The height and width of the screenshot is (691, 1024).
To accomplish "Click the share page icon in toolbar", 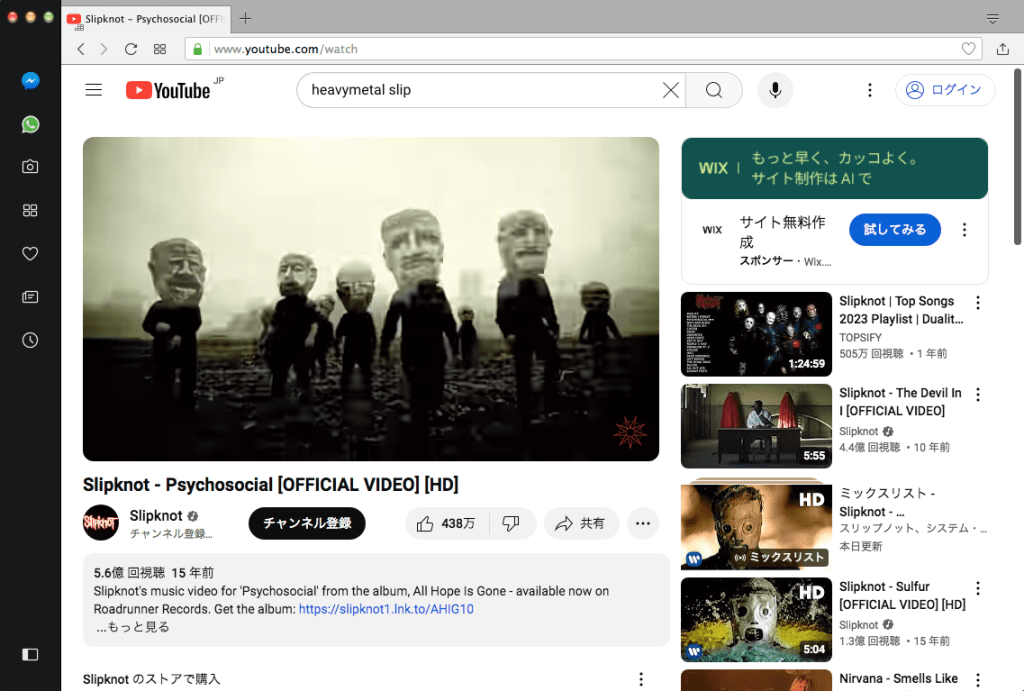I will pyautogui.click(x=1003, y=49).
